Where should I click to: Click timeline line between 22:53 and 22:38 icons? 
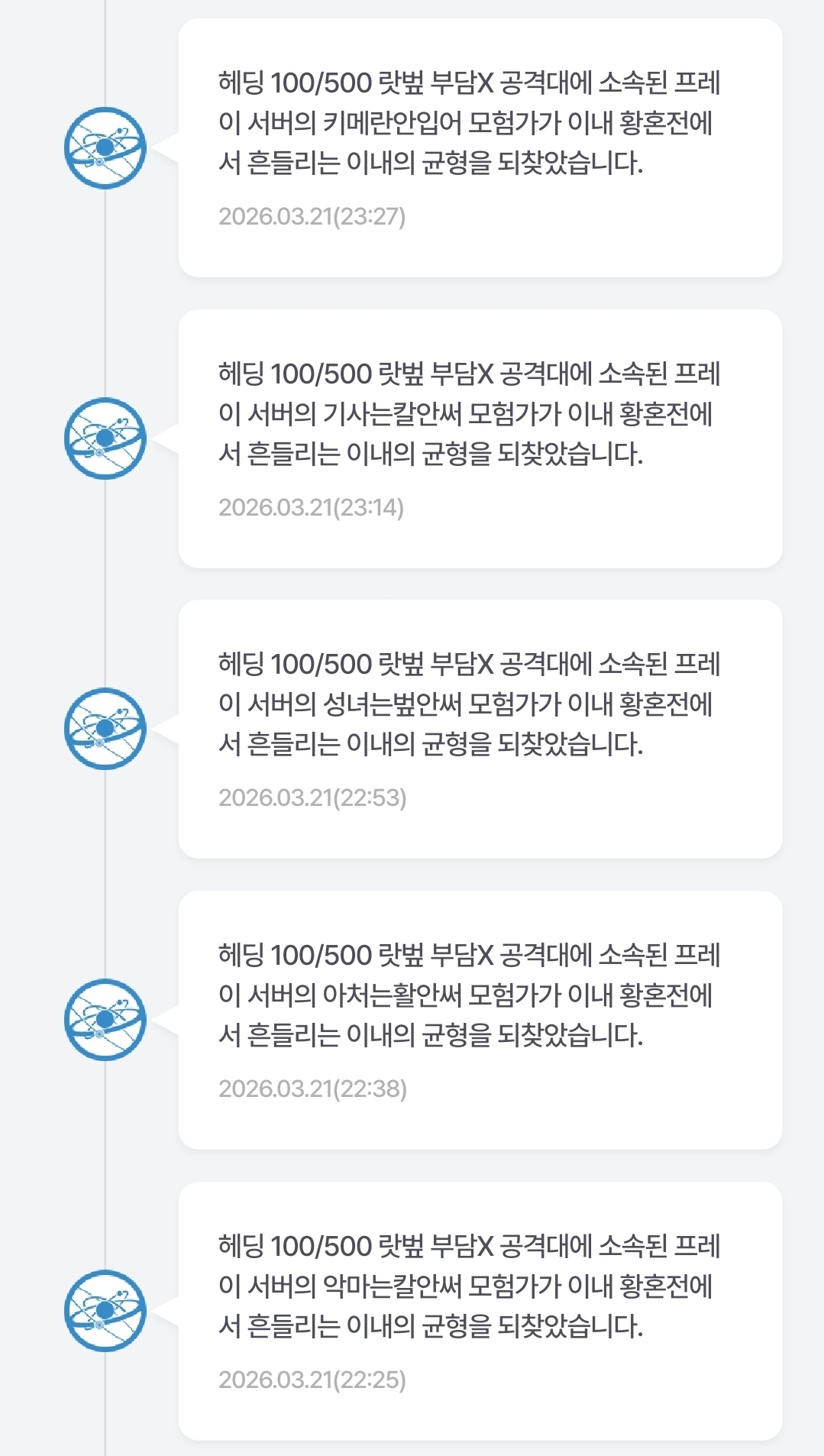[105, 875]
